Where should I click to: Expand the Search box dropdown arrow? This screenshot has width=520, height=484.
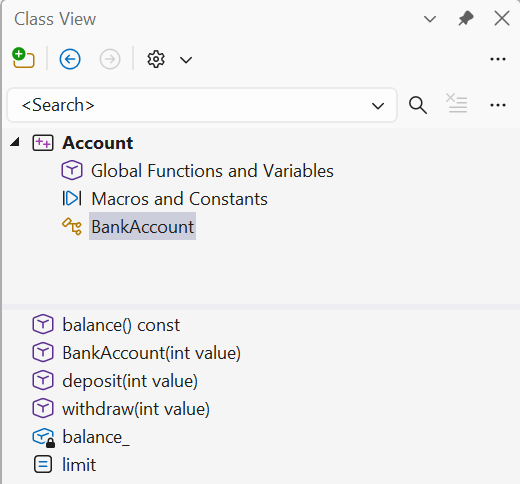[x=378, y=106]
